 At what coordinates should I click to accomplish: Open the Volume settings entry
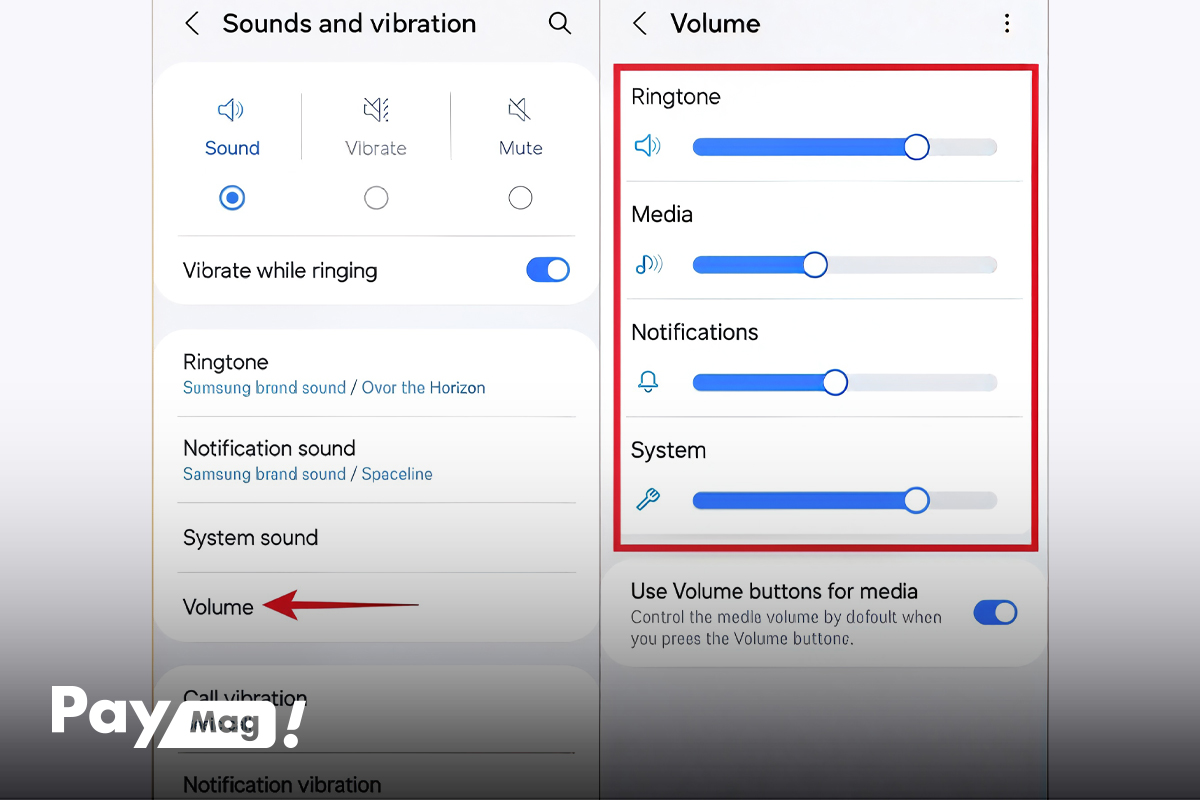pyautogui.click(x=219, y=607)
